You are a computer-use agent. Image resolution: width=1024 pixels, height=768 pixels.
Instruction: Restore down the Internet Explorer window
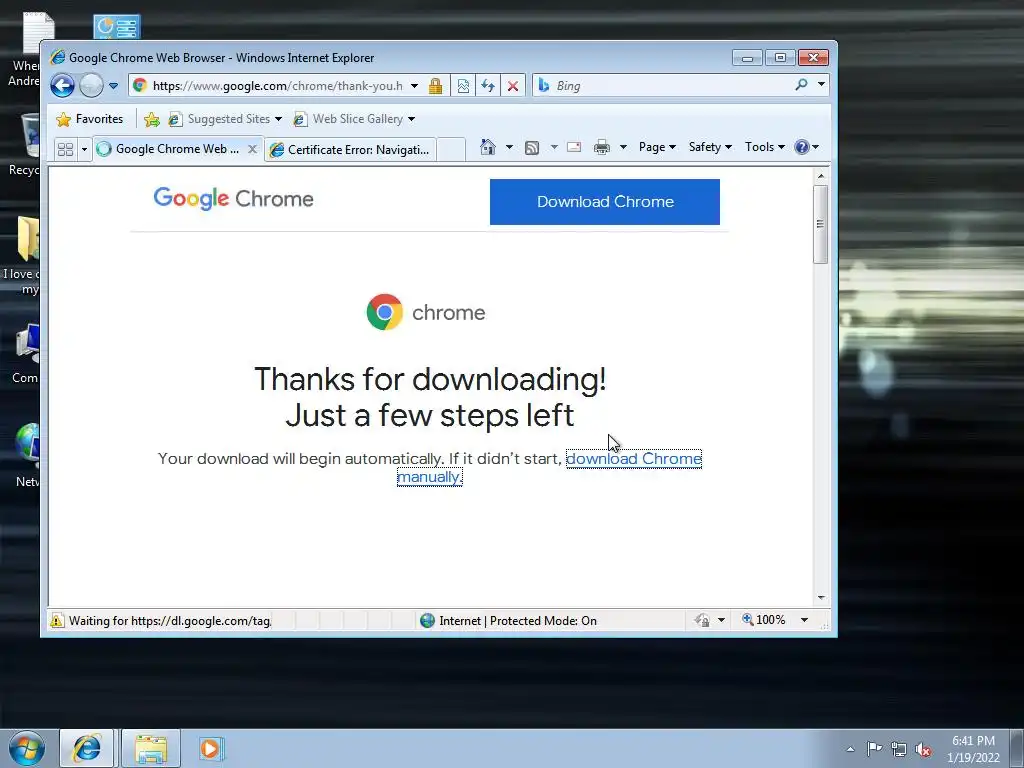click(780, 58)
